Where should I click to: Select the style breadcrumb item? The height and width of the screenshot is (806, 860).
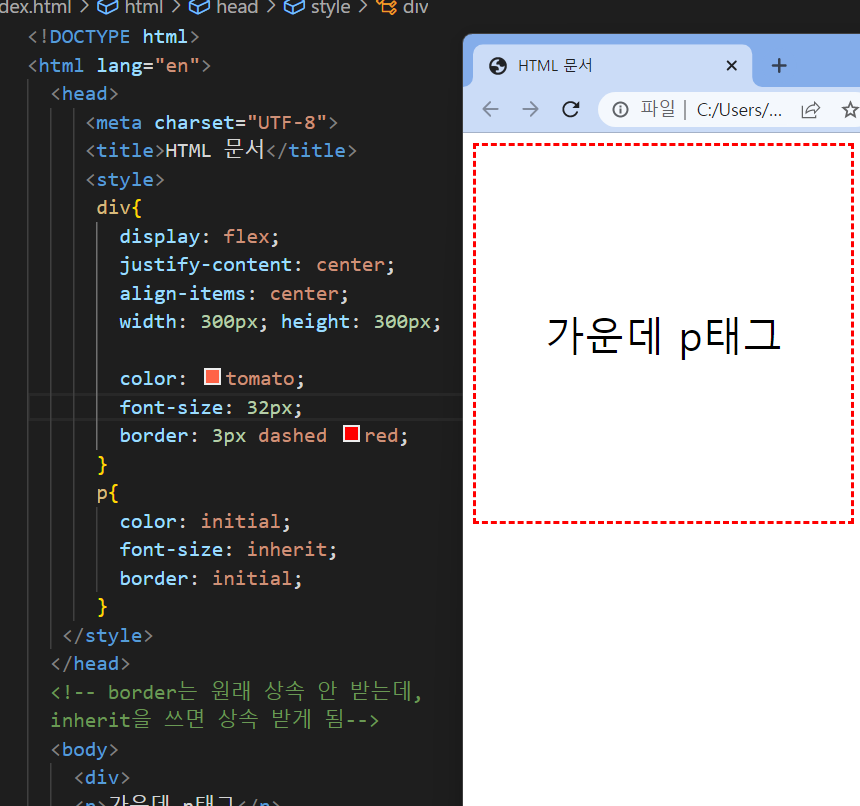click(317, 7)
